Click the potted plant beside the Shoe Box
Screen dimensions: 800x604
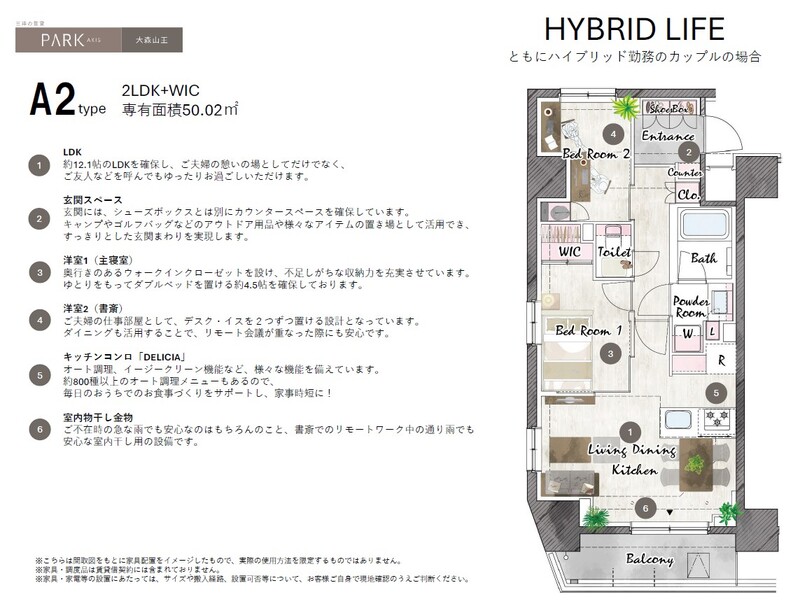(x=625, y=108)
